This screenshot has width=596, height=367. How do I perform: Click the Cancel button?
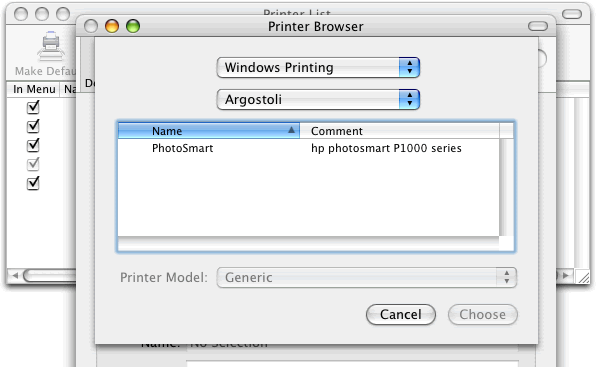[401, 315]
